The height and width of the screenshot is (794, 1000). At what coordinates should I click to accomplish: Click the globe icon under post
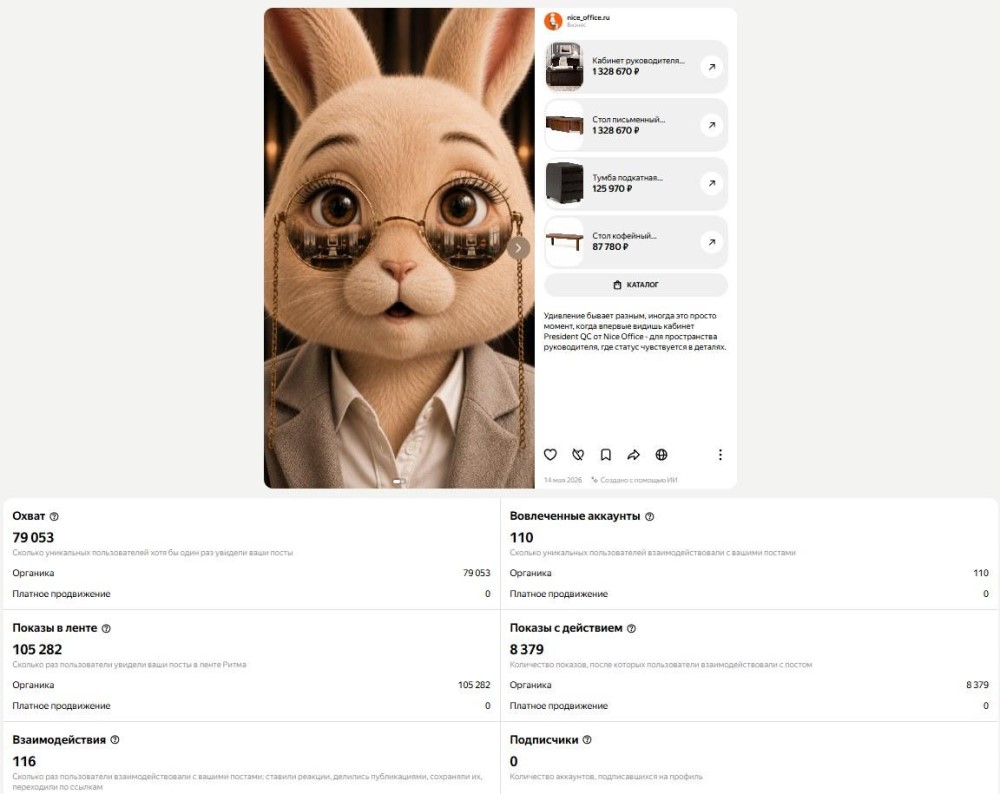(x=661, y=455)
